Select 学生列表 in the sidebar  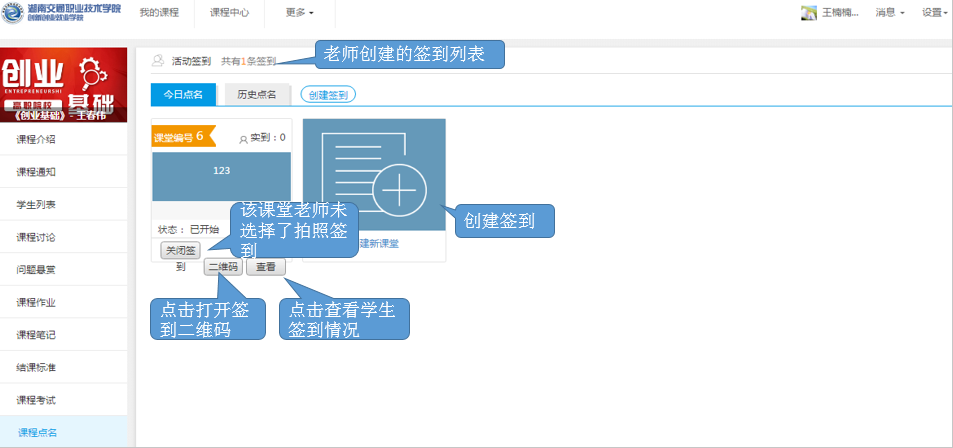(36, 204)
